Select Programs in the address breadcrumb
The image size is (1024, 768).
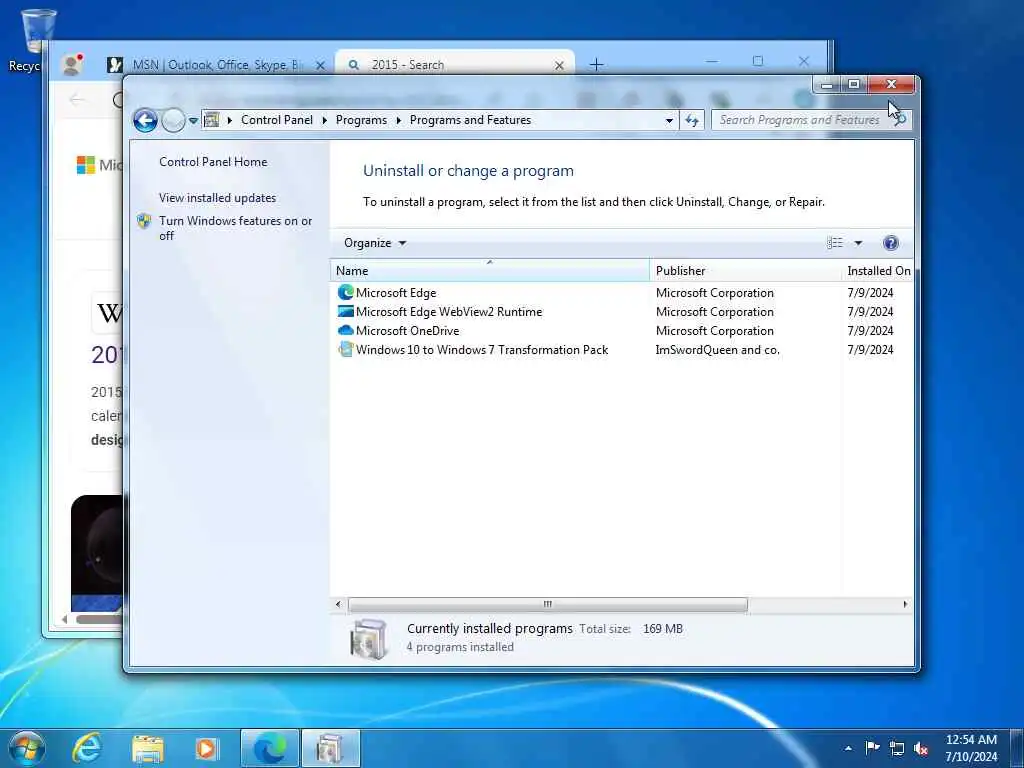pos(361,120)
